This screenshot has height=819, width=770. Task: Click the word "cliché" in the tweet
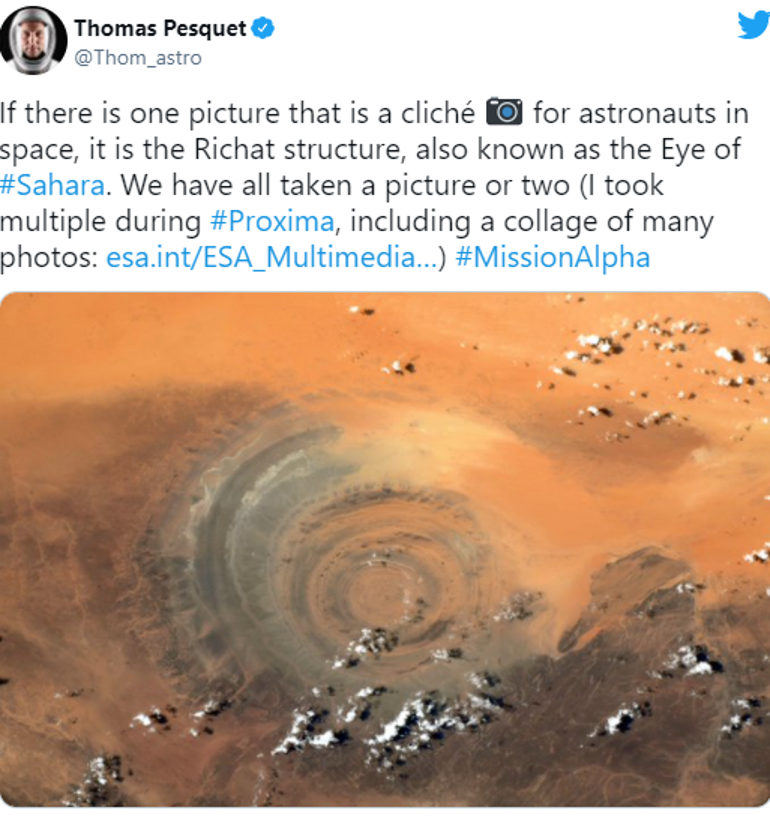[x=438, y=113]
